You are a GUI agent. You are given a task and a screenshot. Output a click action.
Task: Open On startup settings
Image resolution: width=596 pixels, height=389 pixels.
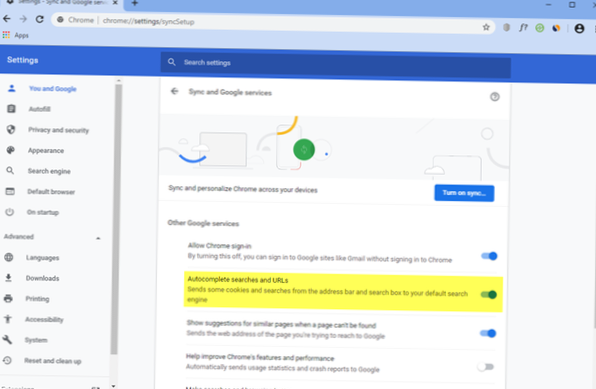[43, 212]
